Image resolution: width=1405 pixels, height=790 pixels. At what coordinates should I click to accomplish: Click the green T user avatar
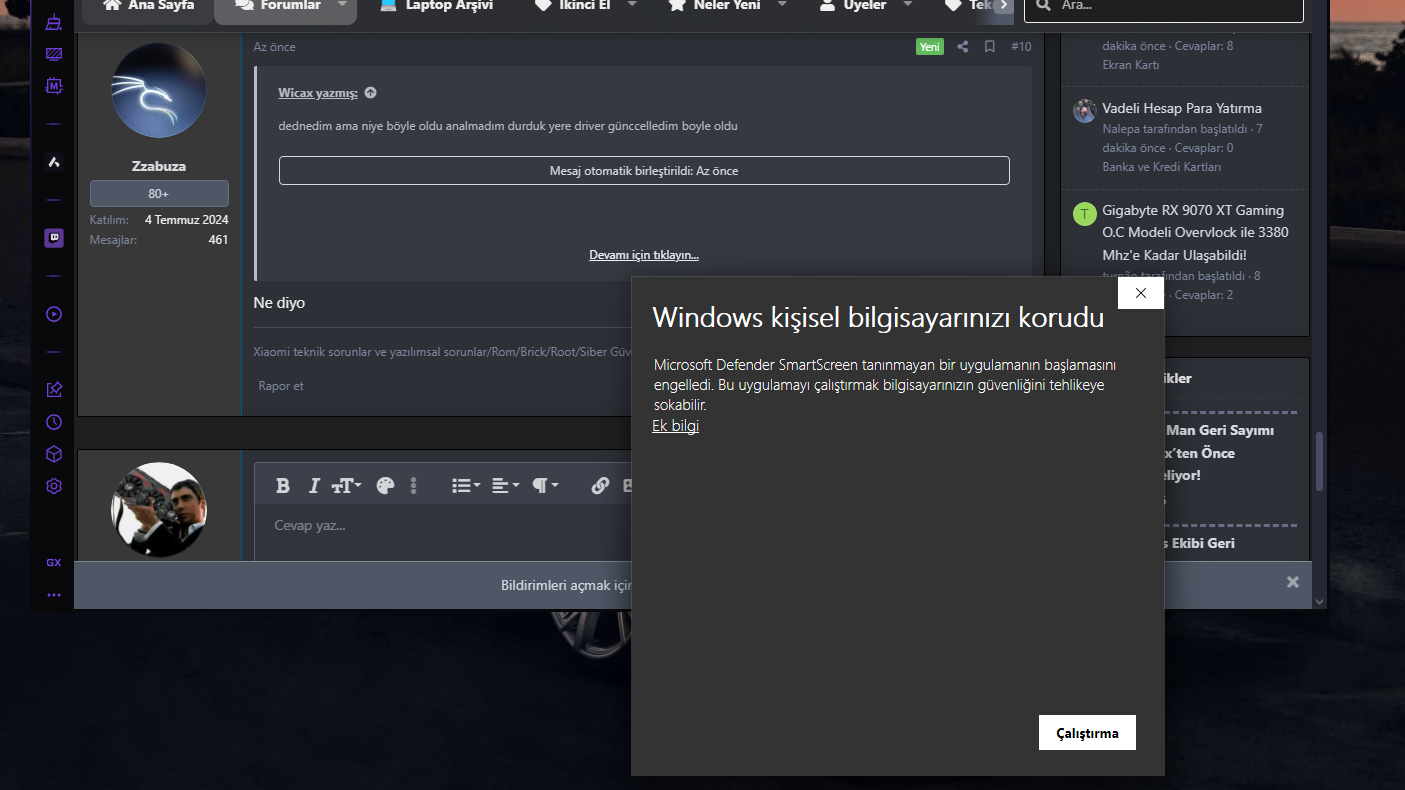(1084, 213)
